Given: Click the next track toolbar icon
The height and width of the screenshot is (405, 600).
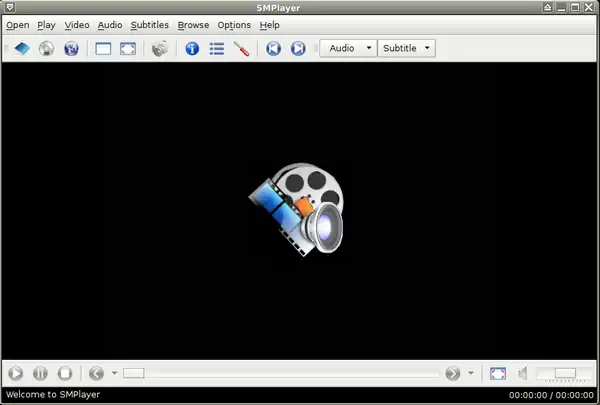Looking at the screenshot, I should point(297,48).
